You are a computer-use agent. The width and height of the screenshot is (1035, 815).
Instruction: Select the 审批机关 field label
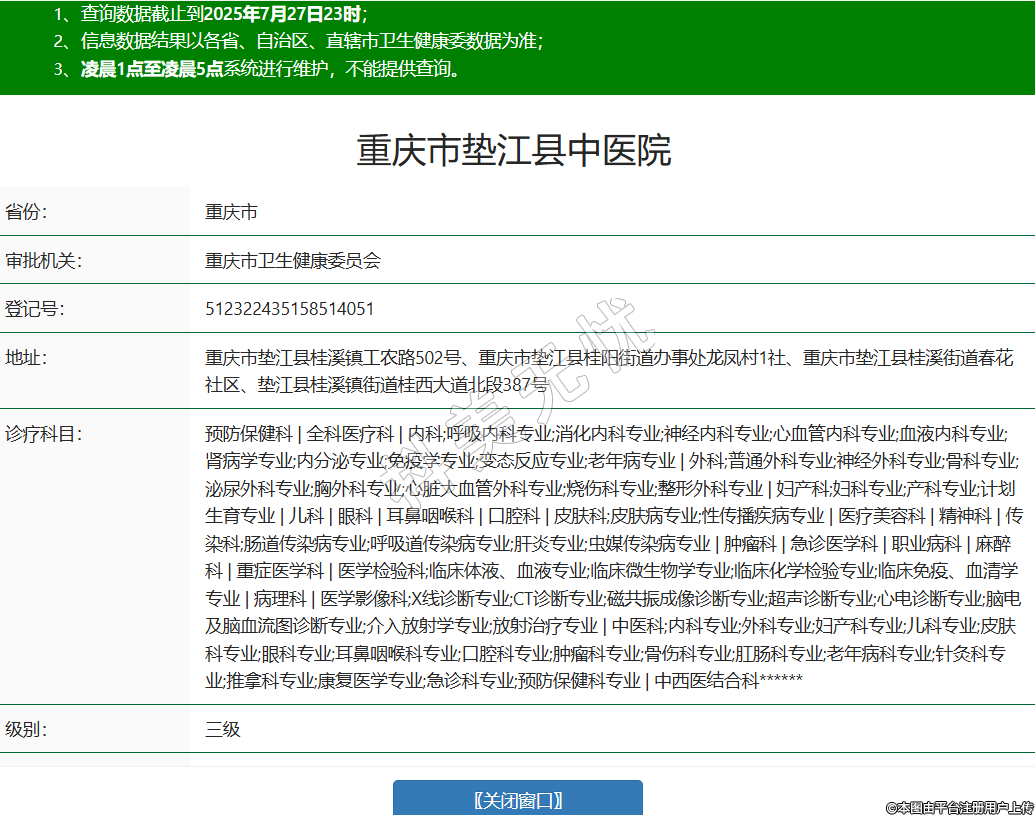(43, 261)
